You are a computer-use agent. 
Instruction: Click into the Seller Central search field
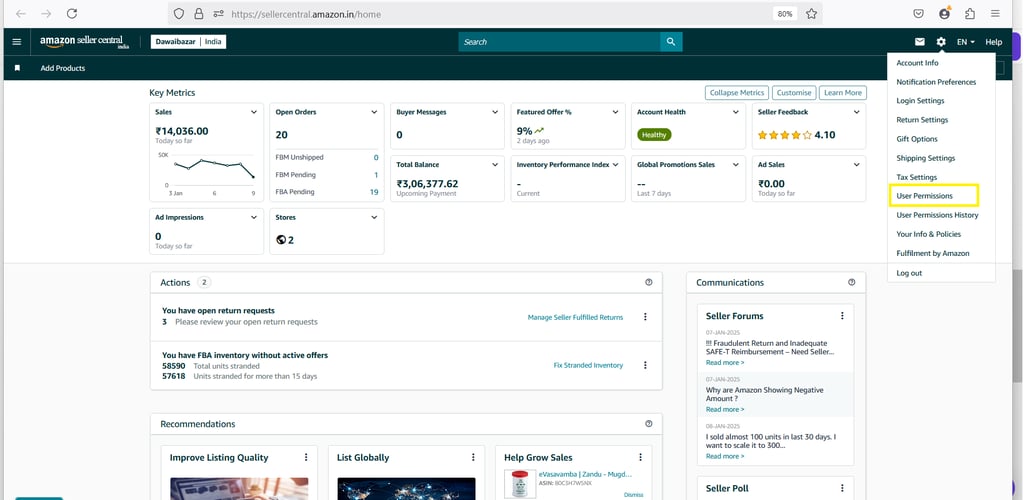click(559, 42)
